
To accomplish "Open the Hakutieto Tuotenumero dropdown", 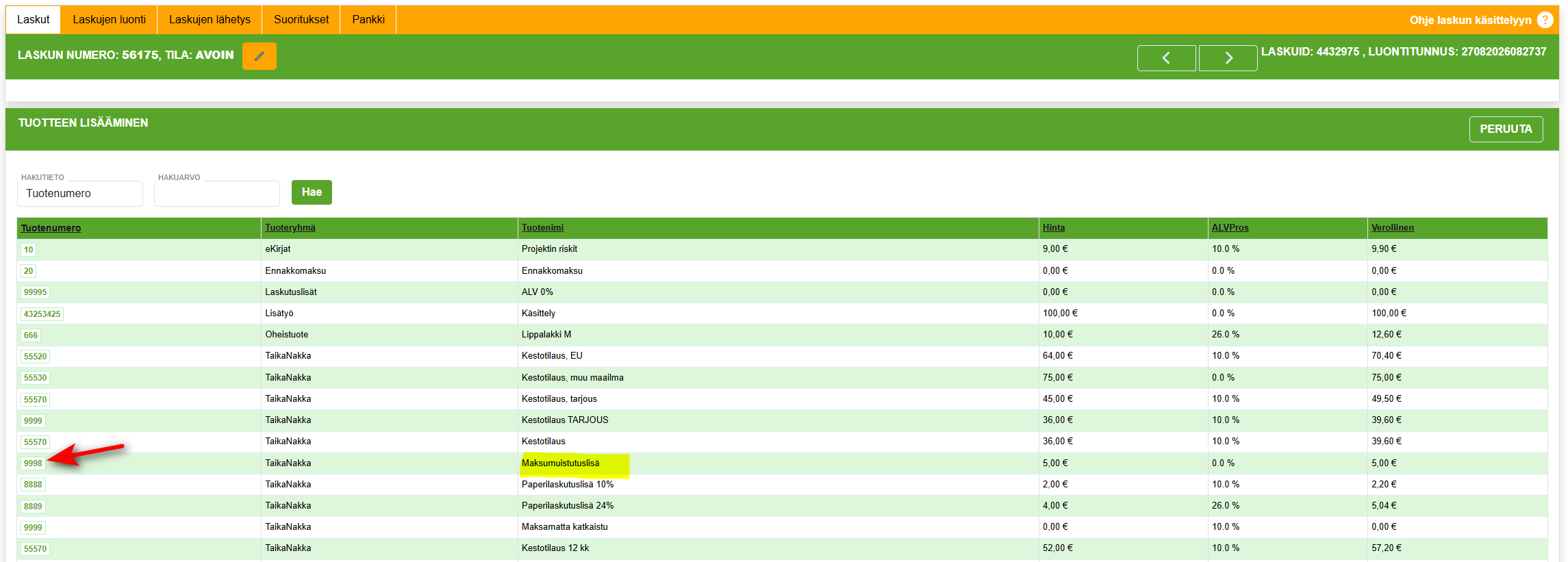I will click(x=80, y=194).
